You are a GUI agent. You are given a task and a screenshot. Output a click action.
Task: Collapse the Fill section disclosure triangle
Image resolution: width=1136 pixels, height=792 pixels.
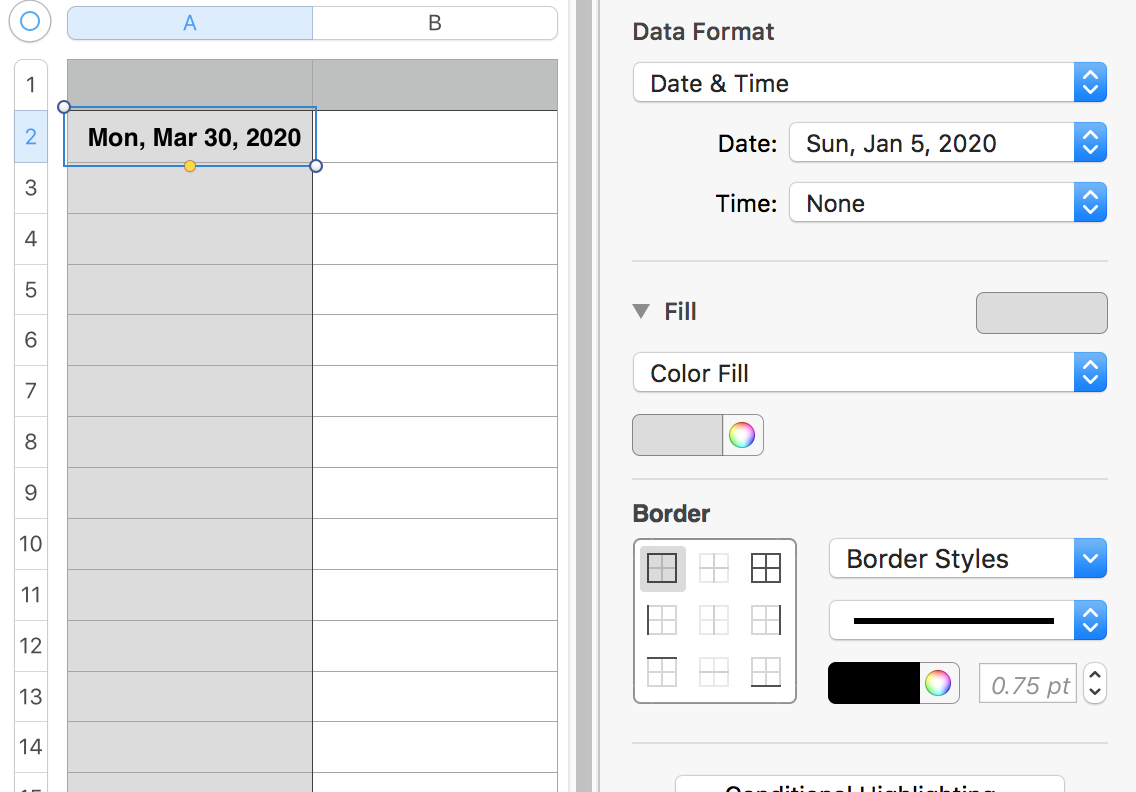pos(641,311)
